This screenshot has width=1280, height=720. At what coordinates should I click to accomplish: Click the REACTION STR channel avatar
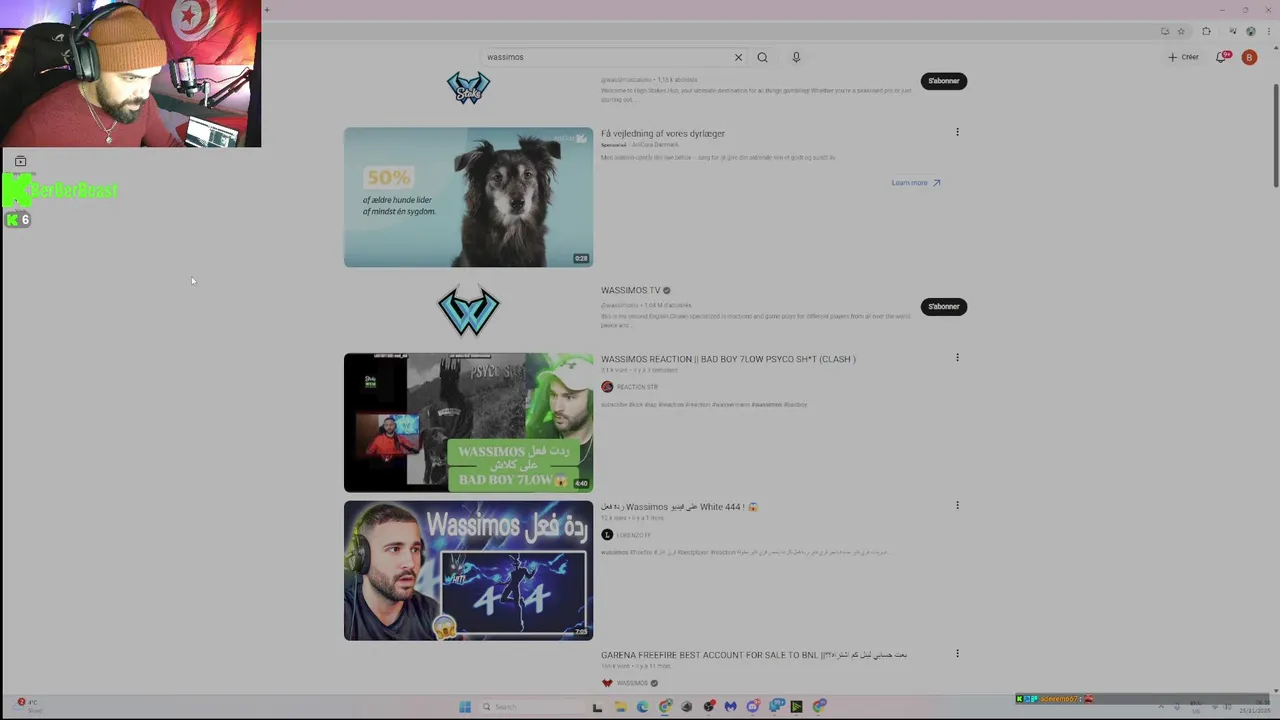click(x=607, y=387)
